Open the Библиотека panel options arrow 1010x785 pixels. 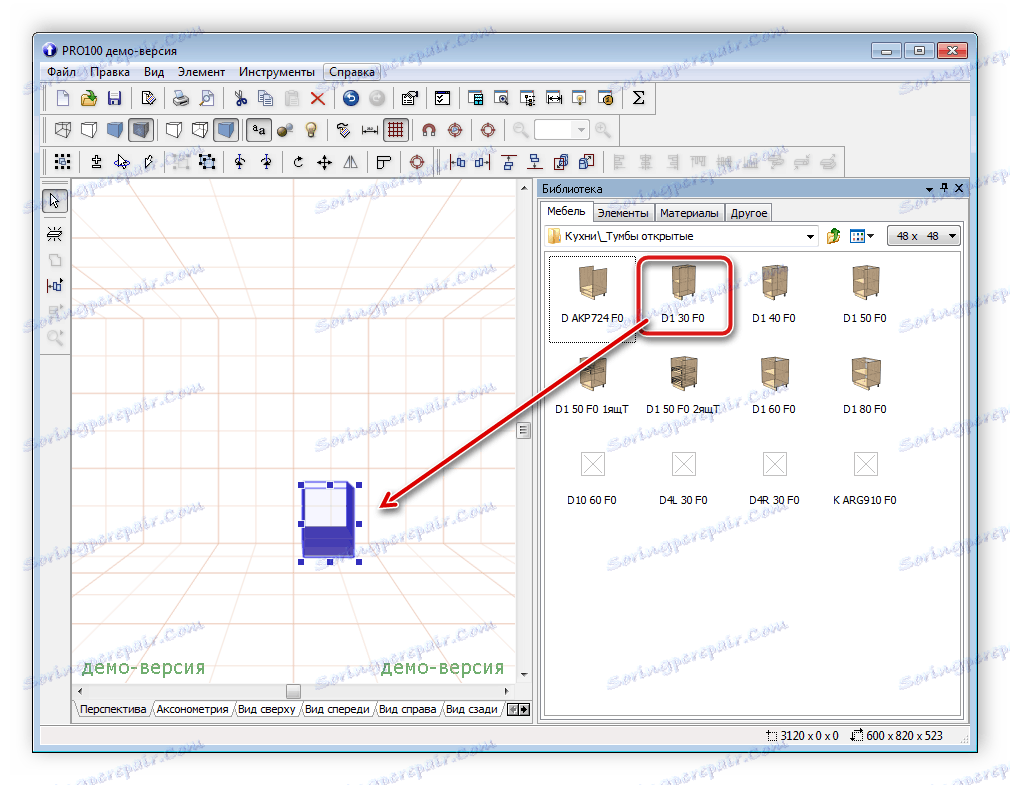[929, 189]
